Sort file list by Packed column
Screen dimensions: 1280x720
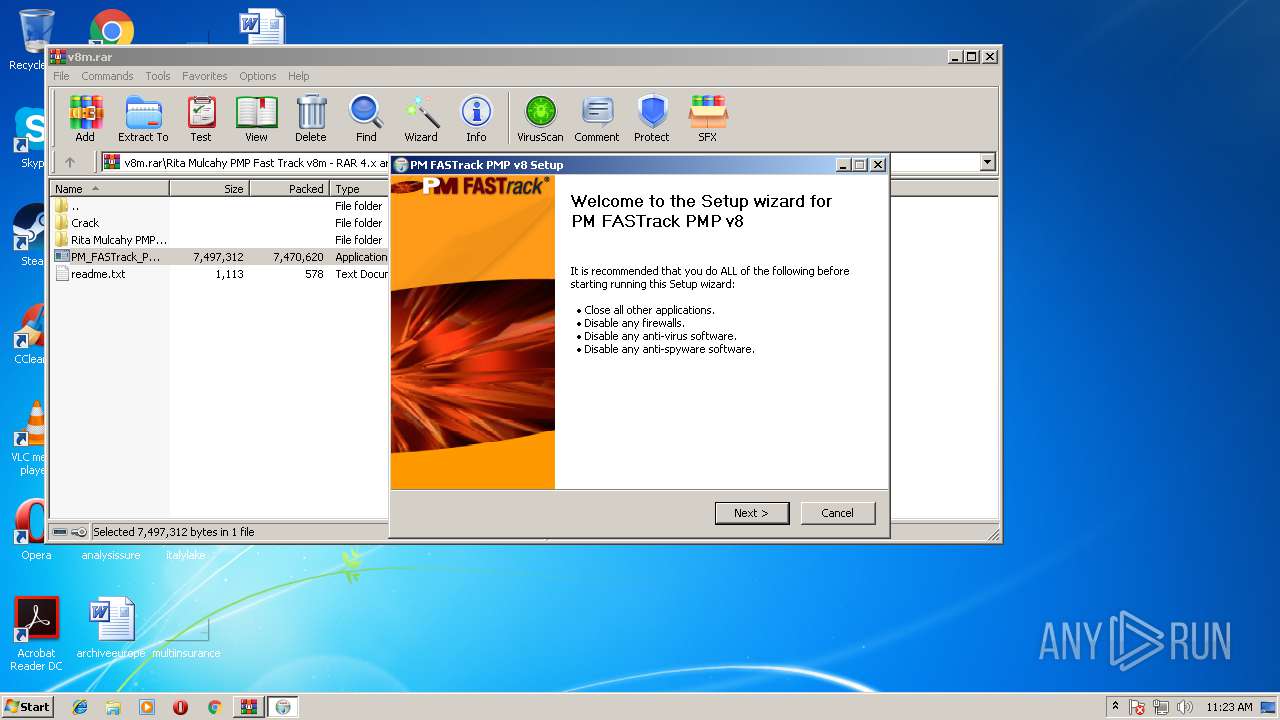coord(289,188)
